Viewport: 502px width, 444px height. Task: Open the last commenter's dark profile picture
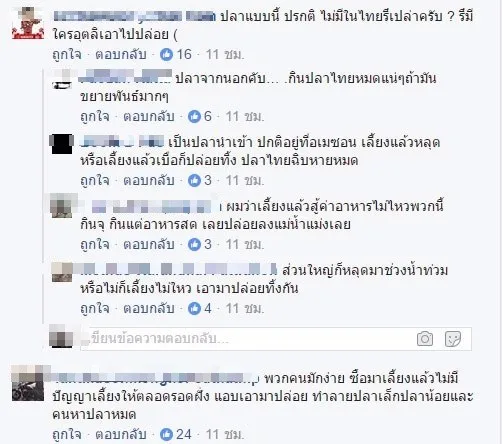click(x=28, y=384)
